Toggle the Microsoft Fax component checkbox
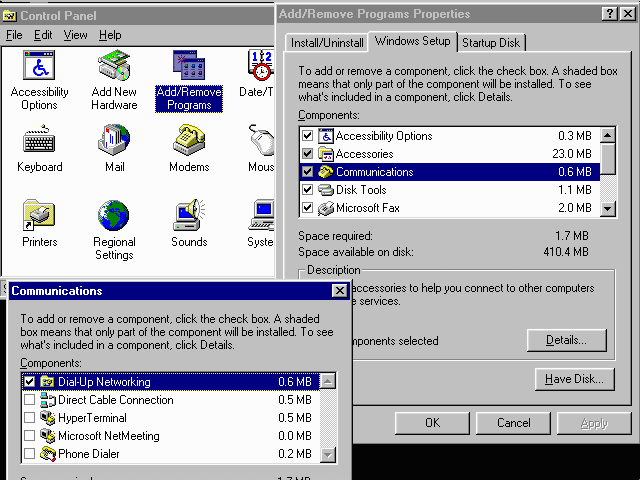Screen dimensions: 640x480 (307, 208)
